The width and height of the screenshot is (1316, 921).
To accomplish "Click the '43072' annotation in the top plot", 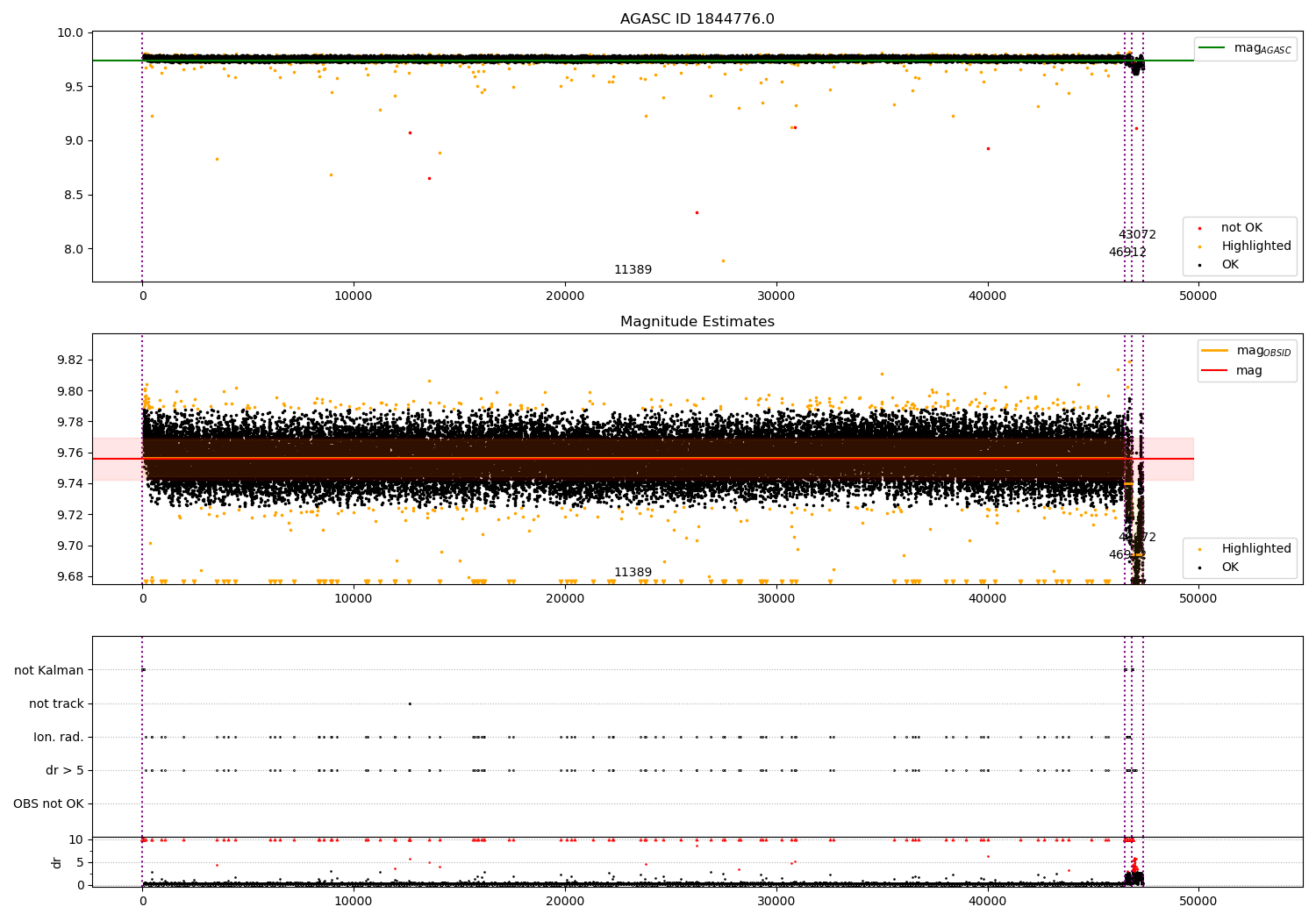I will coord(1137,235).
